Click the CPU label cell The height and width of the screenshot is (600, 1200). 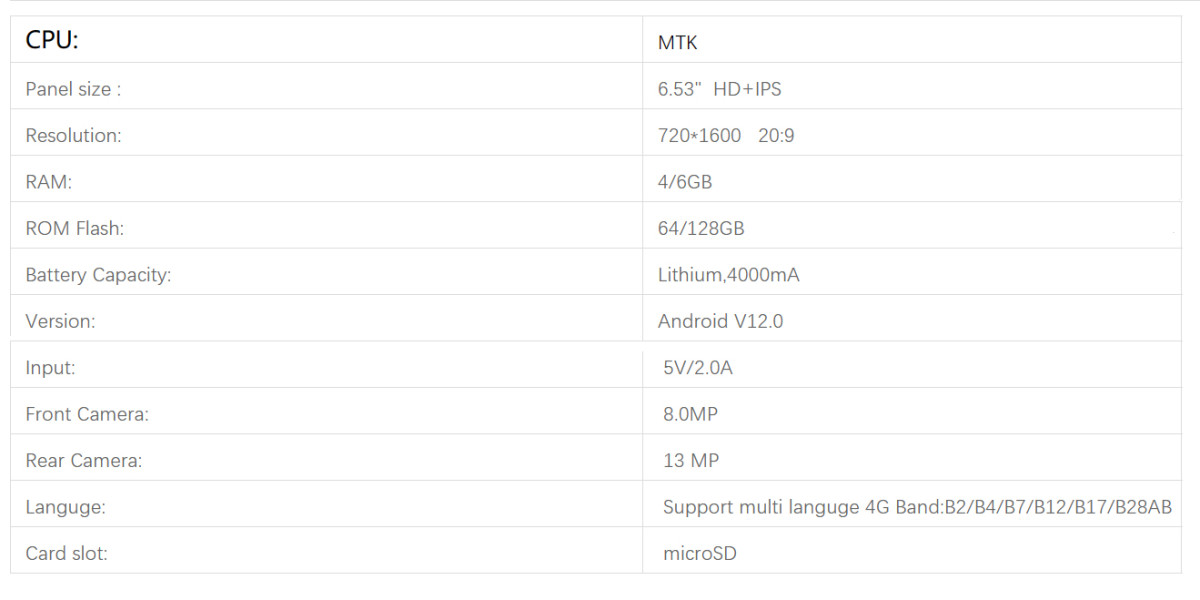click(x=52, y=41)
